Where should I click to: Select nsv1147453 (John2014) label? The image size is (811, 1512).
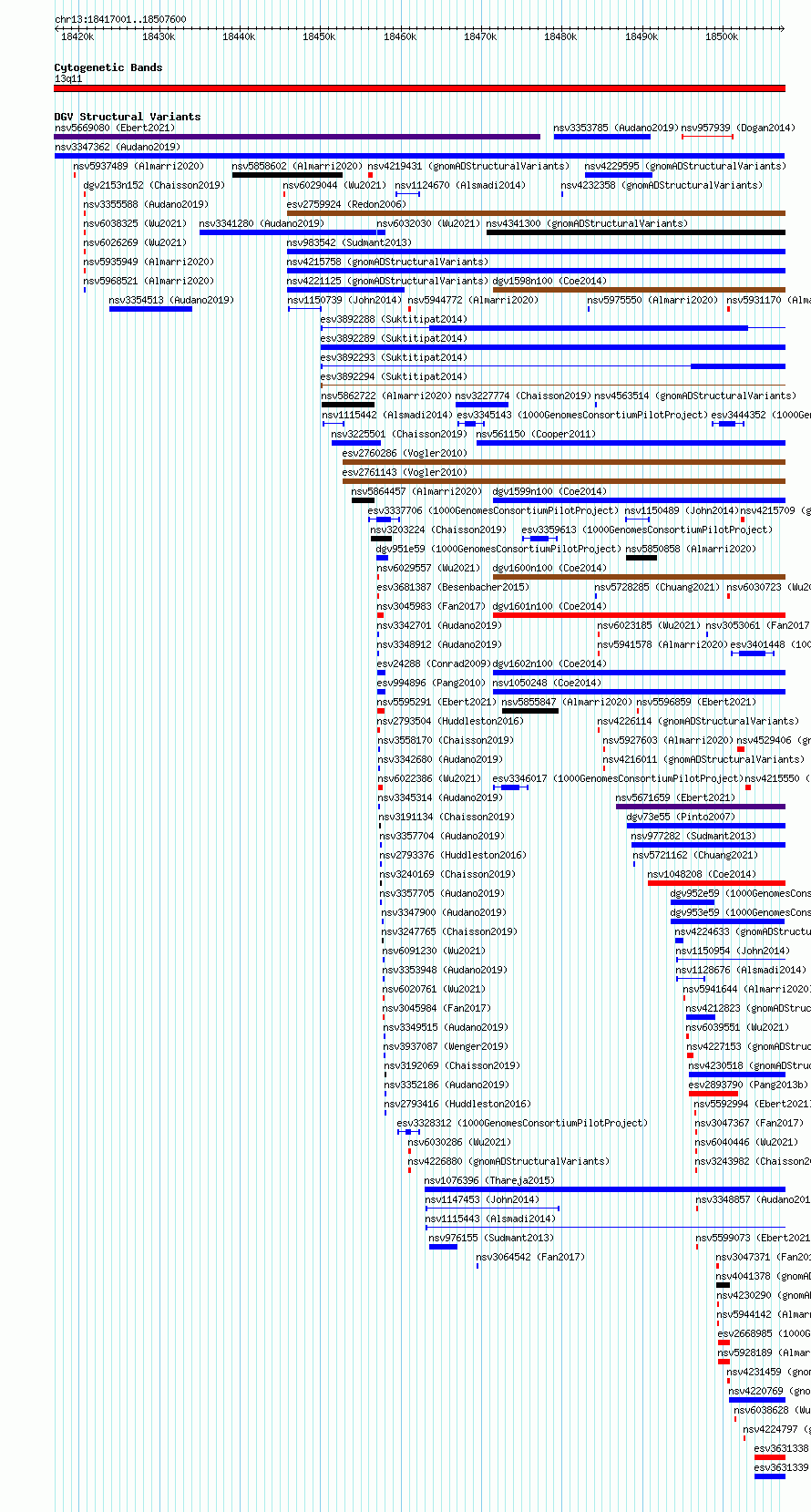tap(481, 1199)
